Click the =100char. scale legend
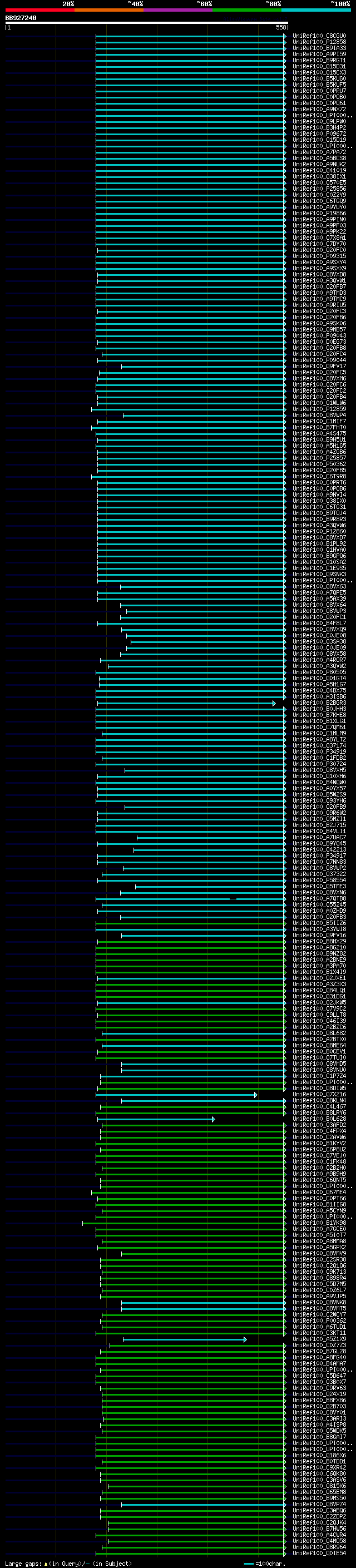356x1568 pixels. pos(265,1564)
